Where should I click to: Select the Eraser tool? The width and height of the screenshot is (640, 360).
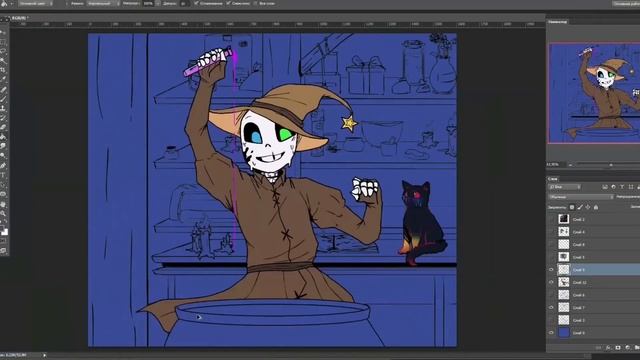(x=3, y=127)
